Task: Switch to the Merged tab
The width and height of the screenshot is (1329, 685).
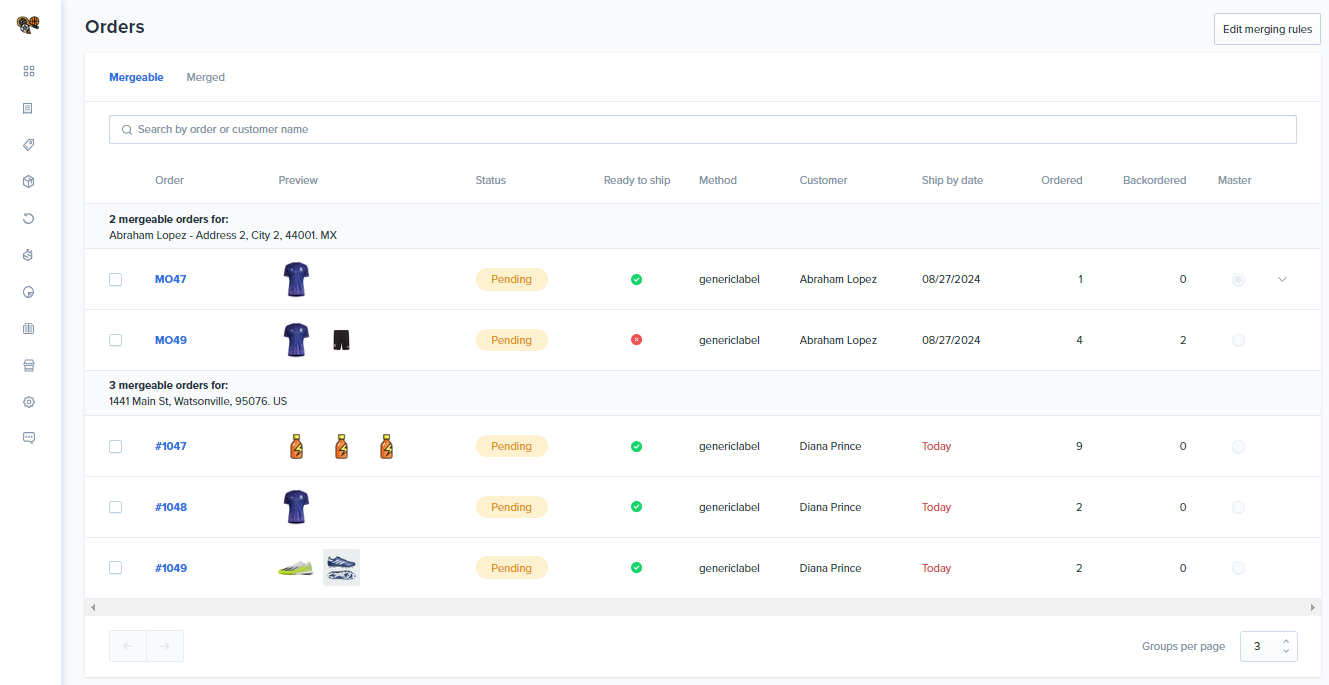Action: pos(205,78)
